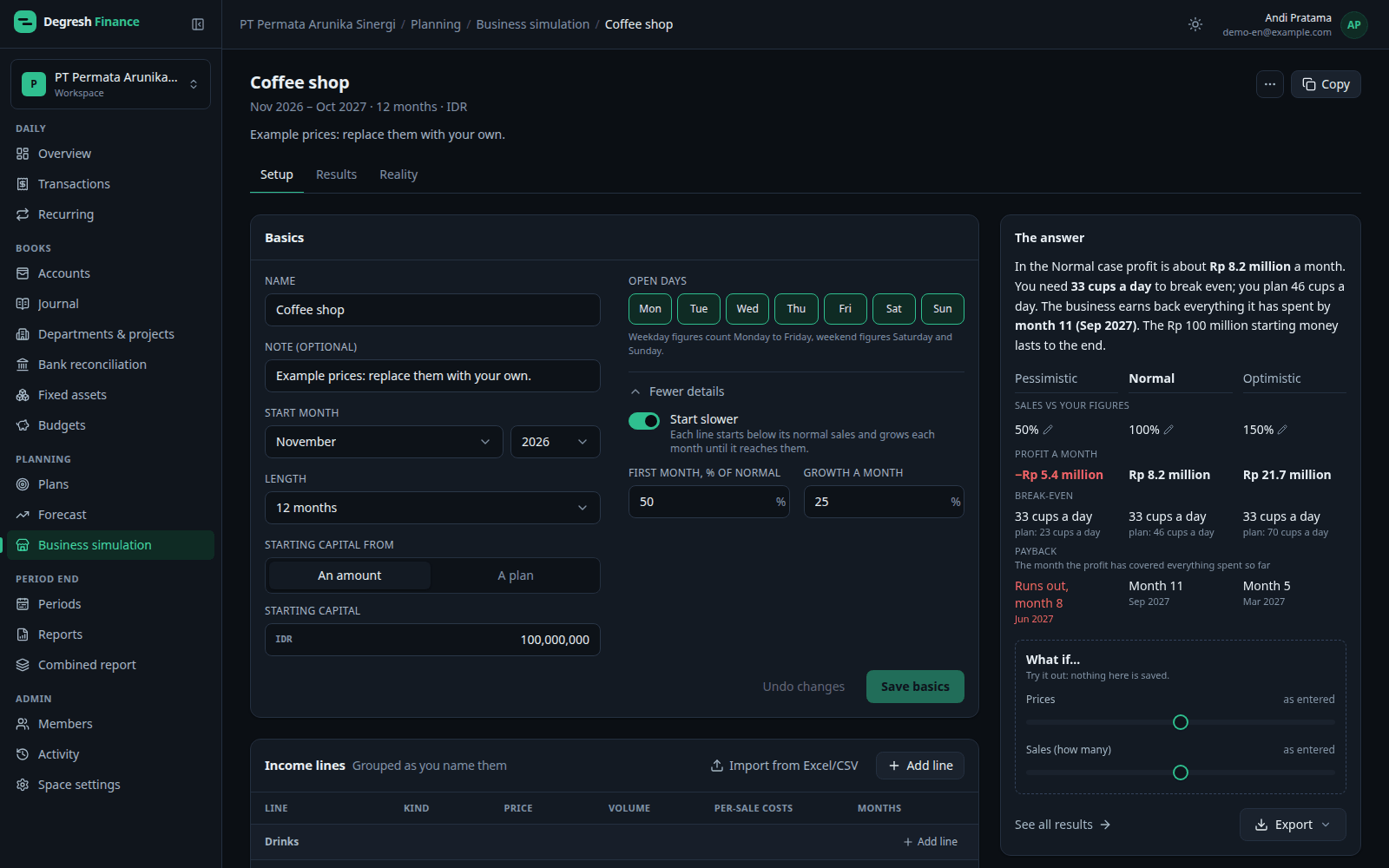Edit the Pessimistic 50% pencil icon
The image size is (1389, 868).
[x=1048, y=430]
